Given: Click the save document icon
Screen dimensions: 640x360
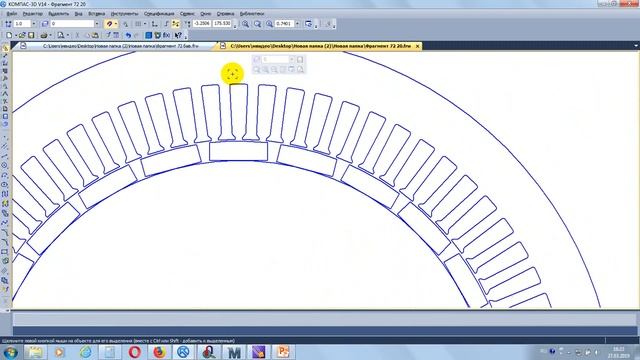Looking at the screenshot, I should click(x=31, y=36).
